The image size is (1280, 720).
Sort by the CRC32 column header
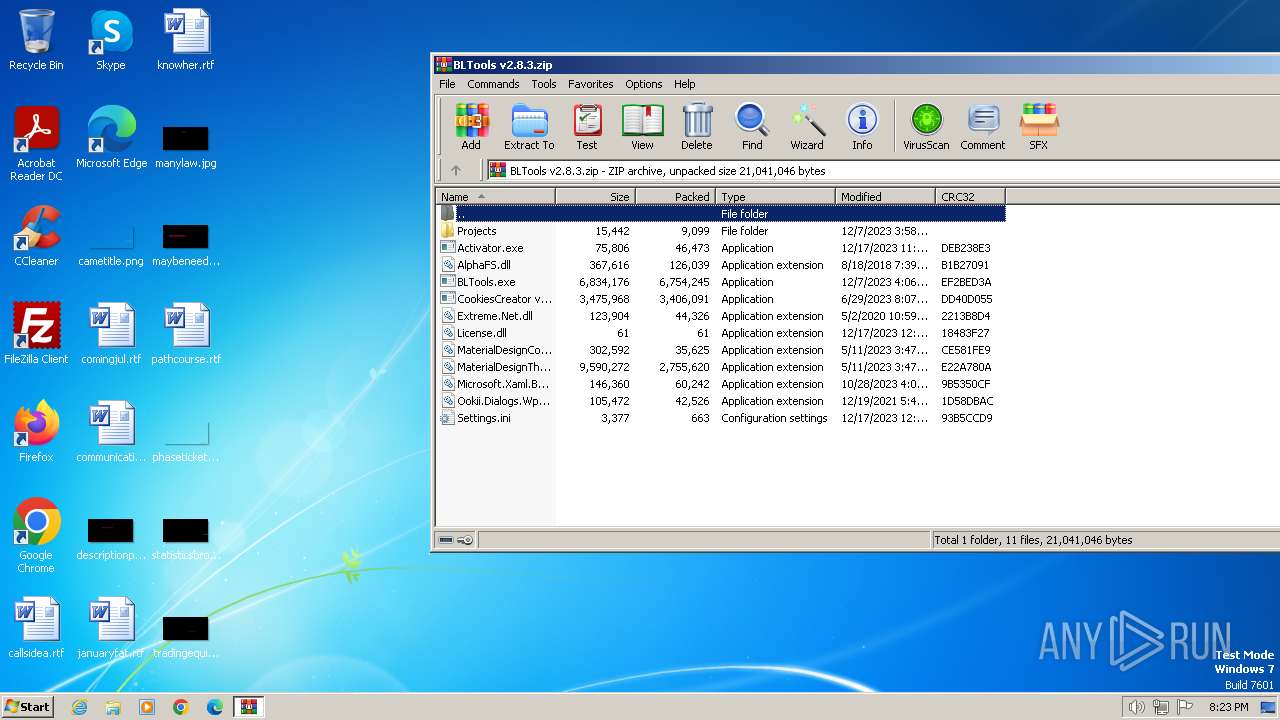click(971, 197)
